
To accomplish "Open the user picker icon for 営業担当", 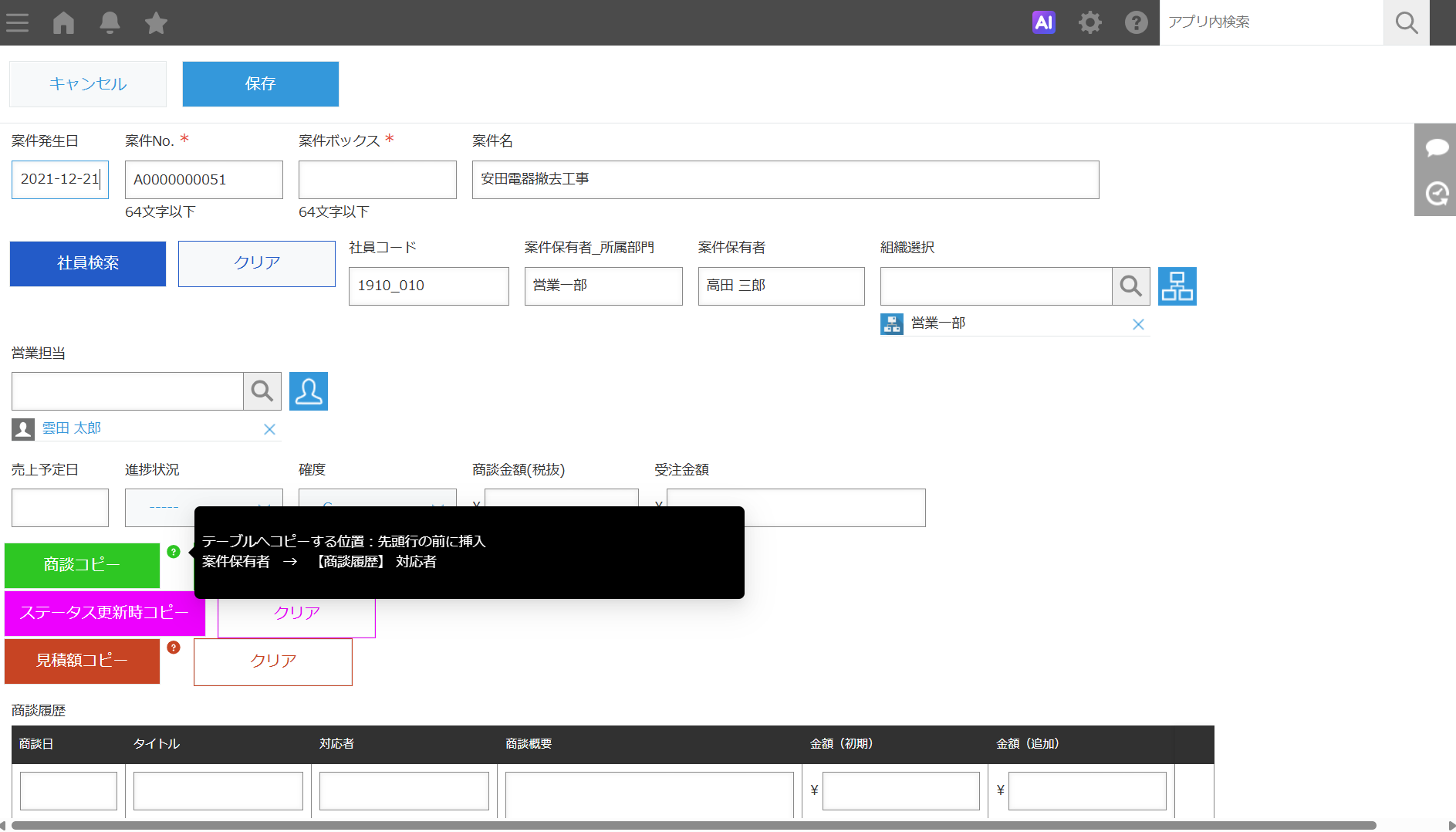I will pos(309,391).
